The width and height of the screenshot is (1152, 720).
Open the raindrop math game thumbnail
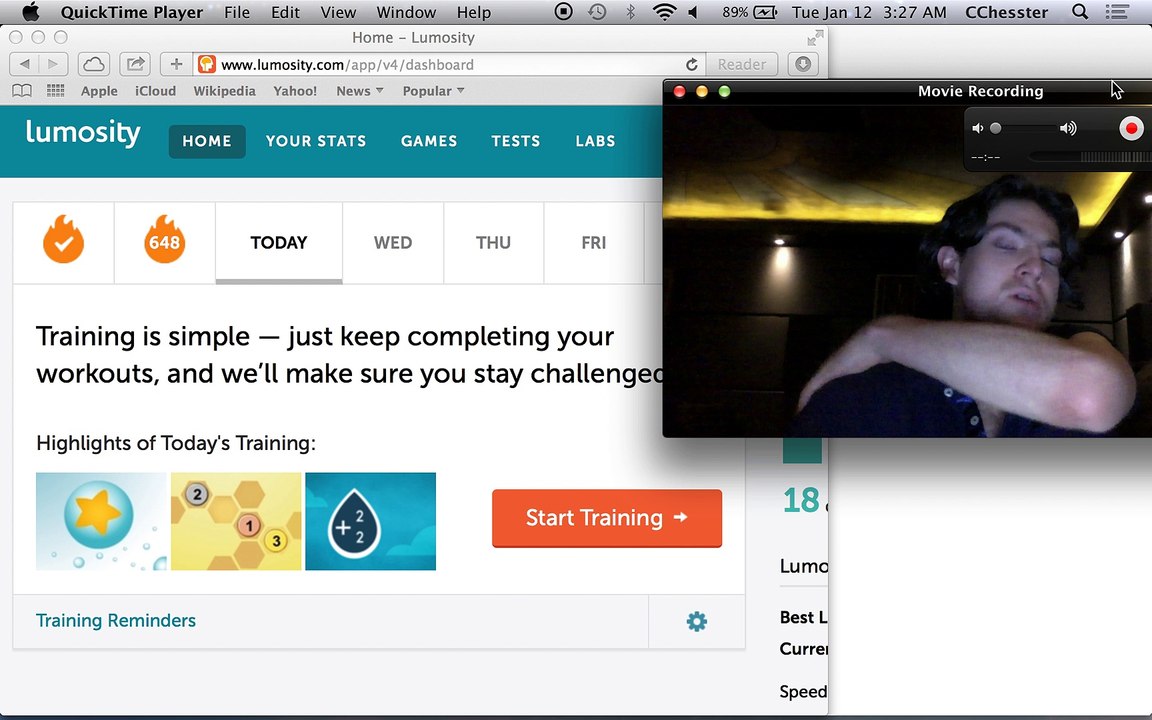(x=370, y=521)
